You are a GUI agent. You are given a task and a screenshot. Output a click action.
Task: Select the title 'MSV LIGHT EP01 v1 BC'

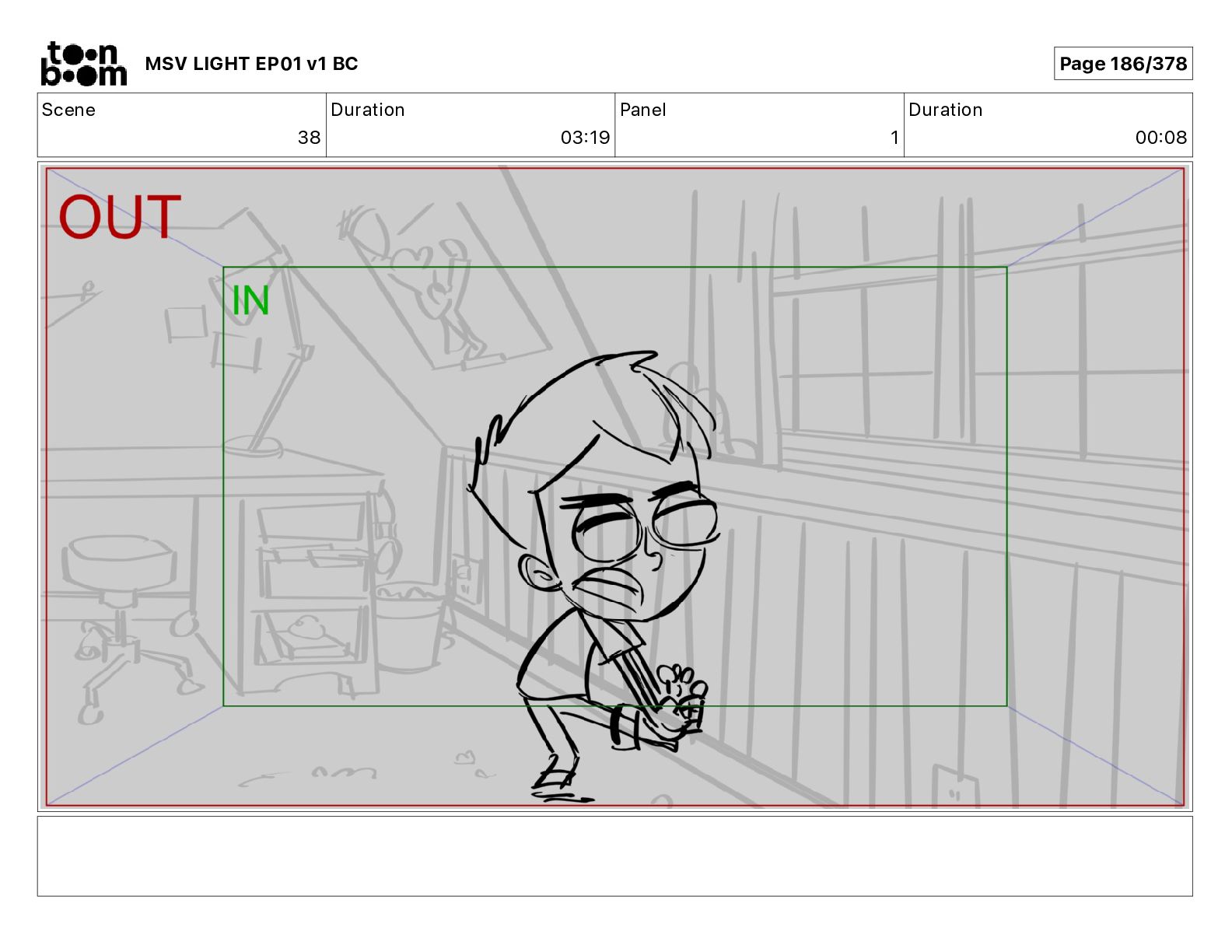click(251, 64)
